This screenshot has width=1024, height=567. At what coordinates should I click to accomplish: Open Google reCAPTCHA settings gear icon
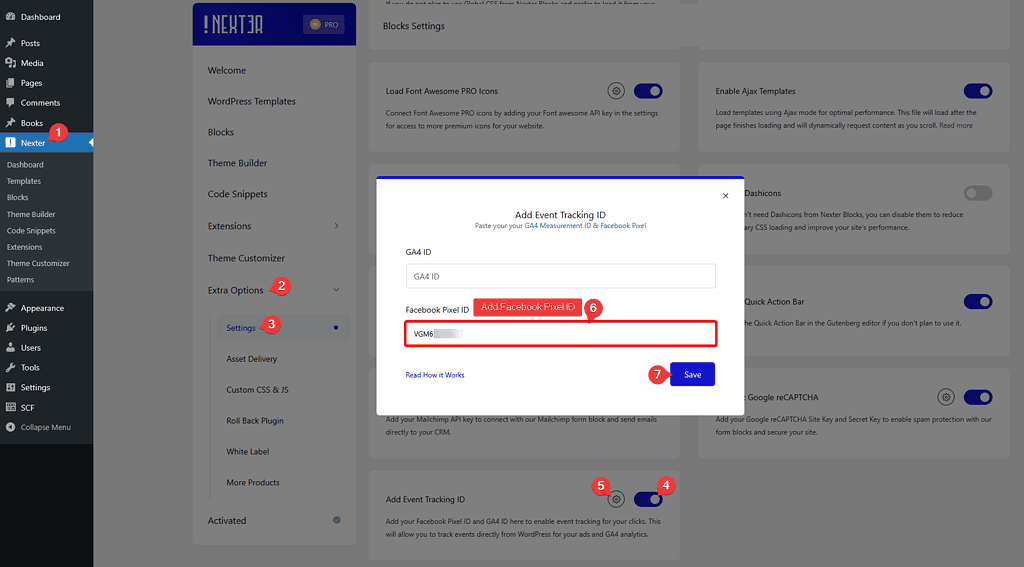click(x=946, y=397)
